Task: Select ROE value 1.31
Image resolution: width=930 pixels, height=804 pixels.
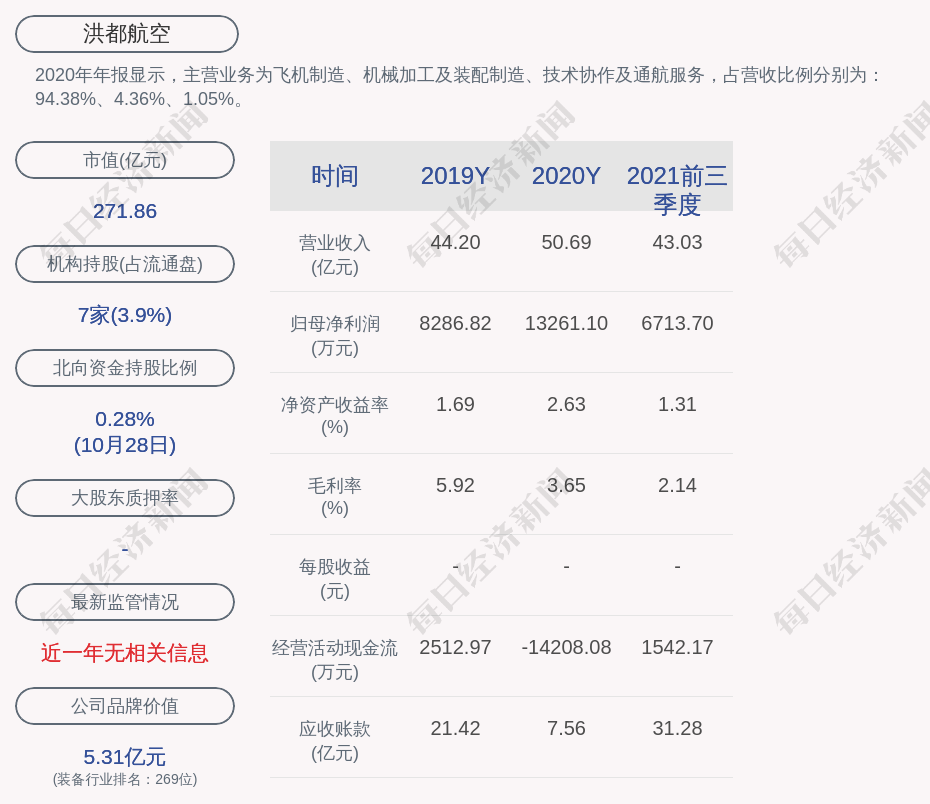Action: tap(677, 404)
